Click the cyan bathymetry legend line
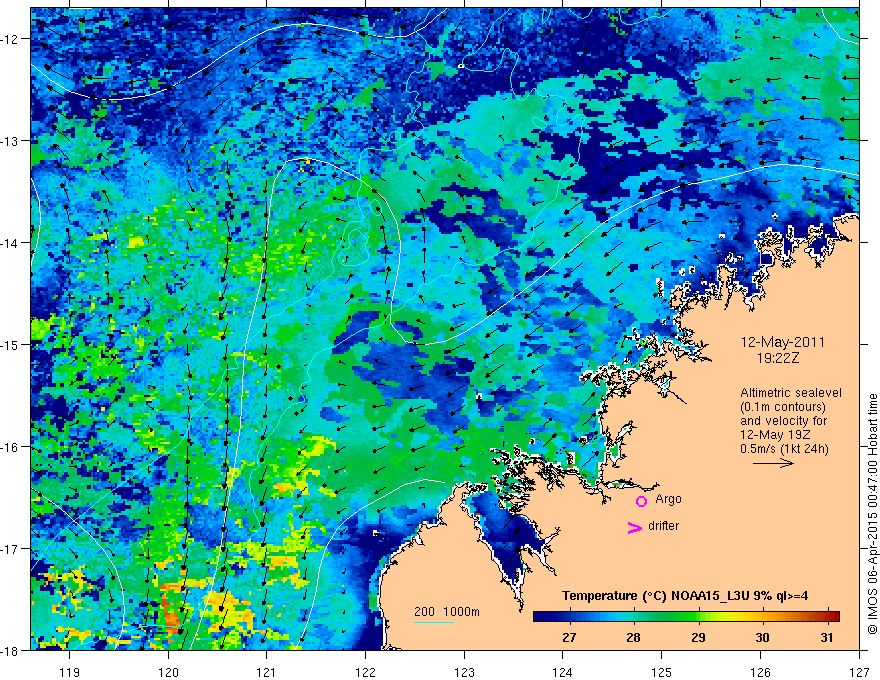The width and height of the screenshot is (880, 680). pos(434,622)
